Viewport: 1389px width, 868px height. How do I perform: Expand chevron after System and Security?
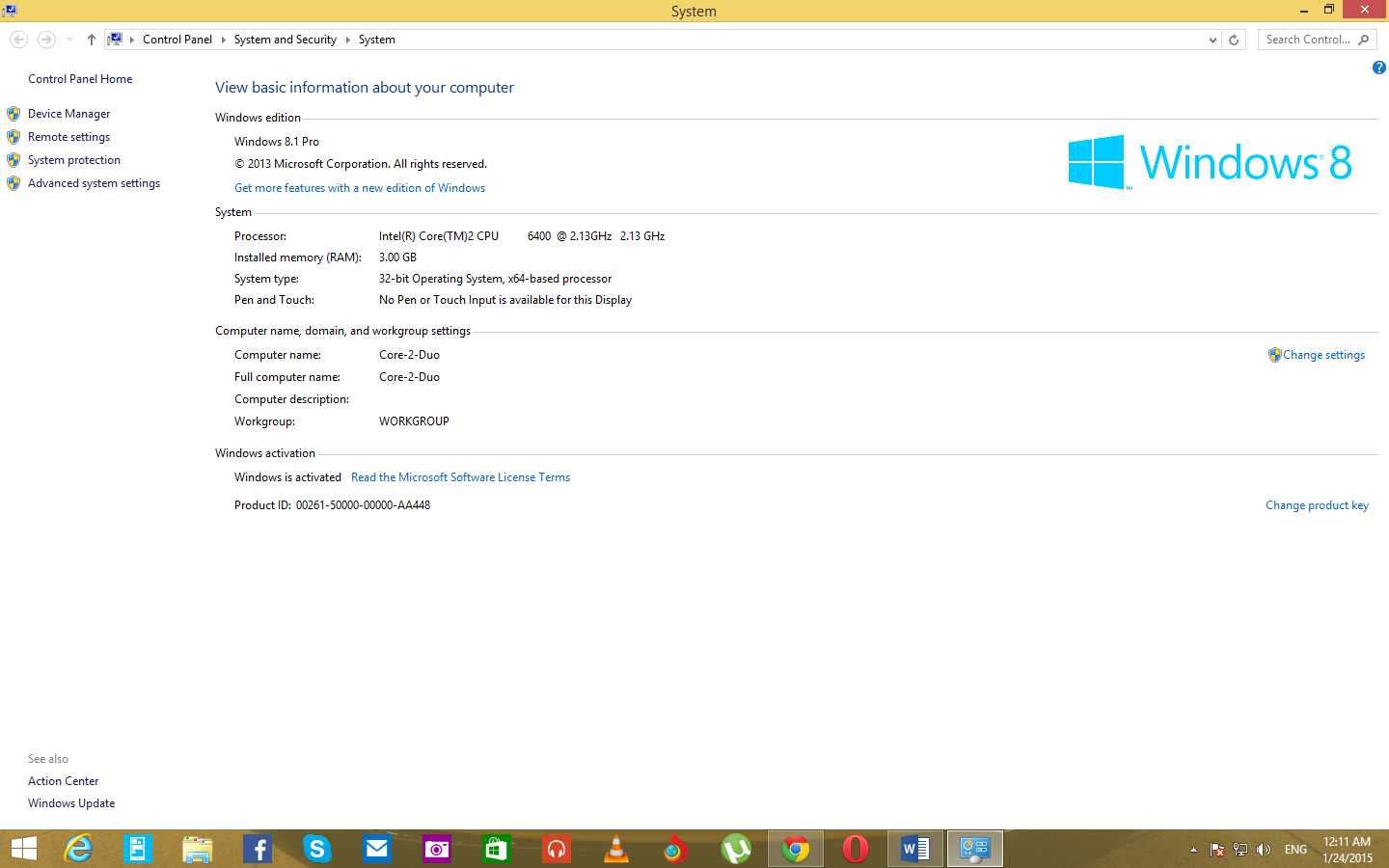tap(347, 40)
